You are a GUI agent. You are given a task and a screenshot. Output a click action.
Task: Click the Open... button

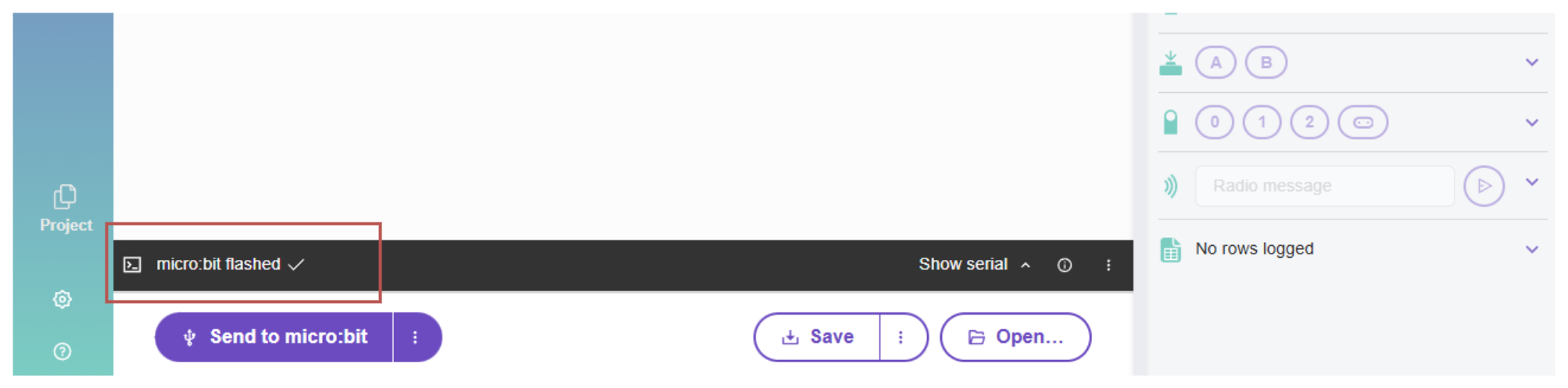[1015, 337]
